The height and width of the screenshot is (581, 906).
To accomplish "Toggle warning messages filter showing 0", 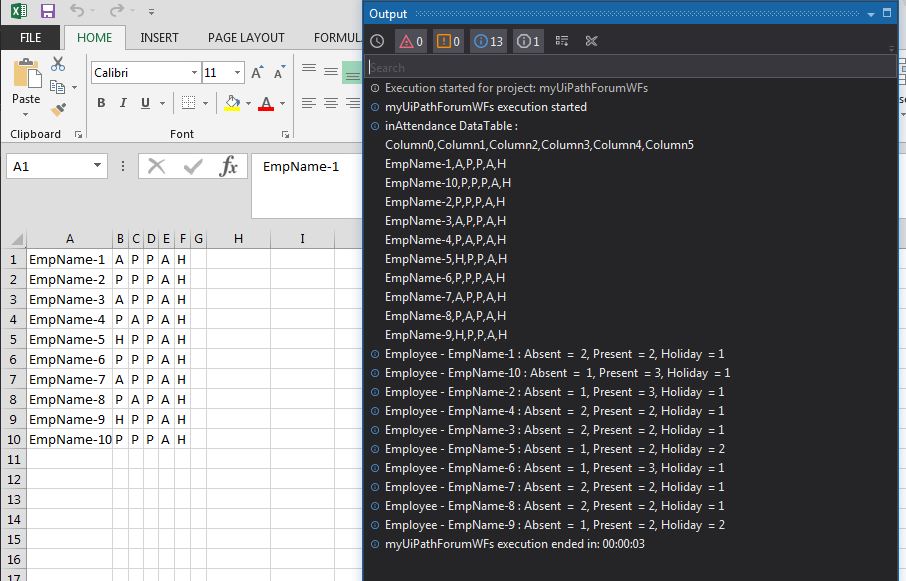I will [x=448, y=41].
